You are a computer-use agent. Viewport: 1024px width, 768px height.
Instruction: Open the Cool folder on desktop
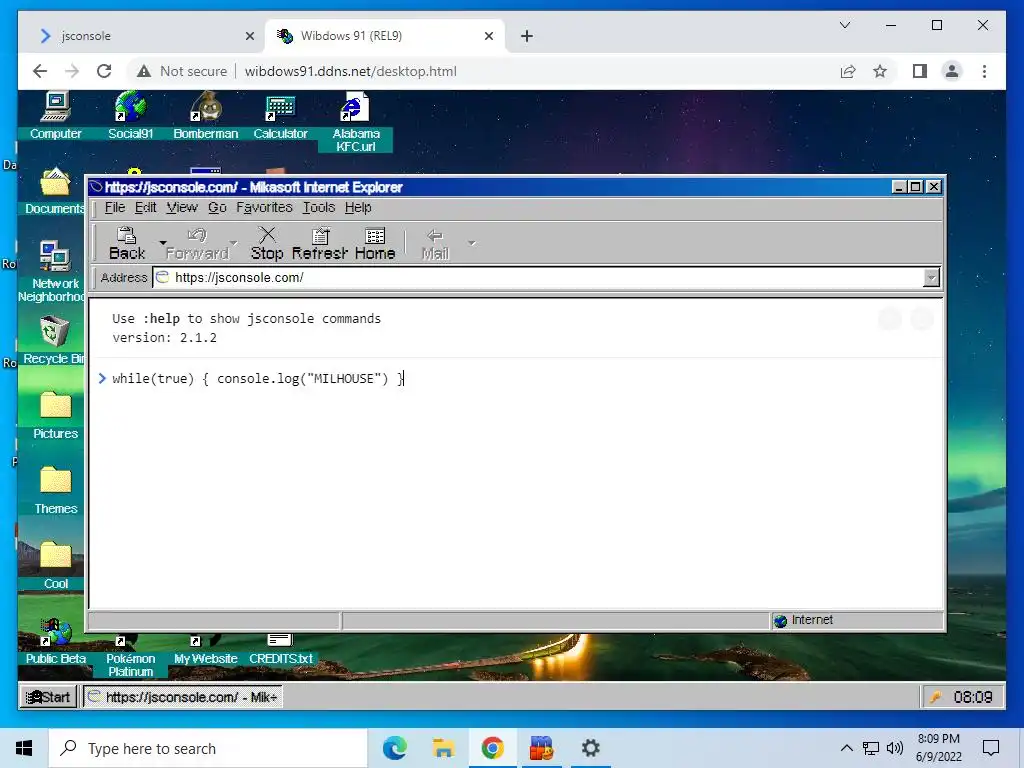click(56, 565)
